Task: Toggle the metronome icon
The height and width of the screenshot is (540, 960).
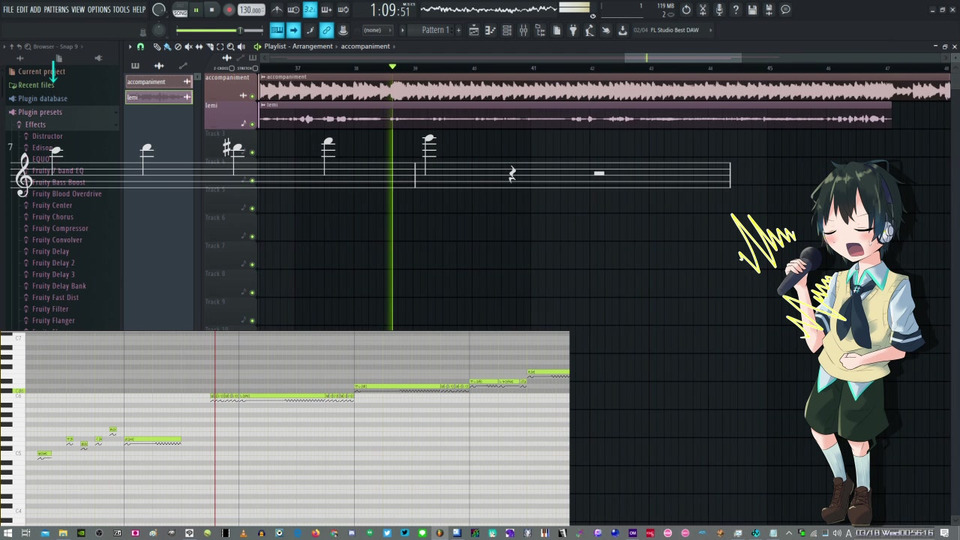Action: (277, 10)
